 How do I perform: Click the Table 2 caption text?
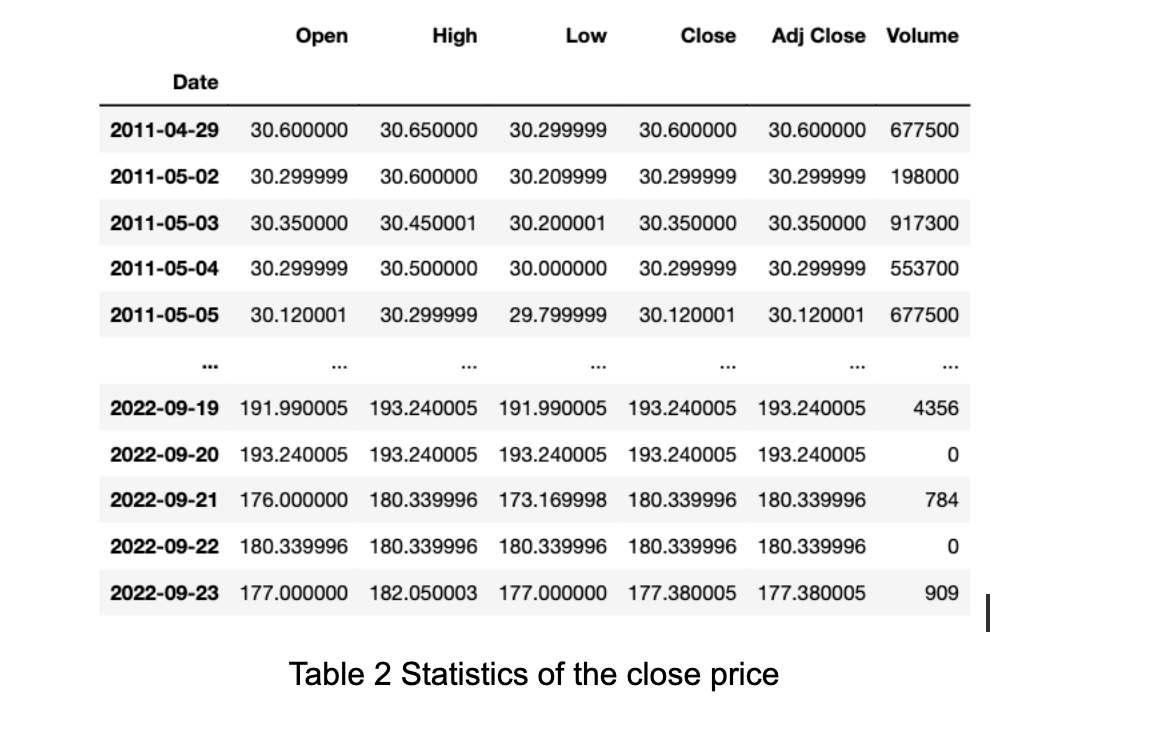pyautogui.click(x=534, y=674)
